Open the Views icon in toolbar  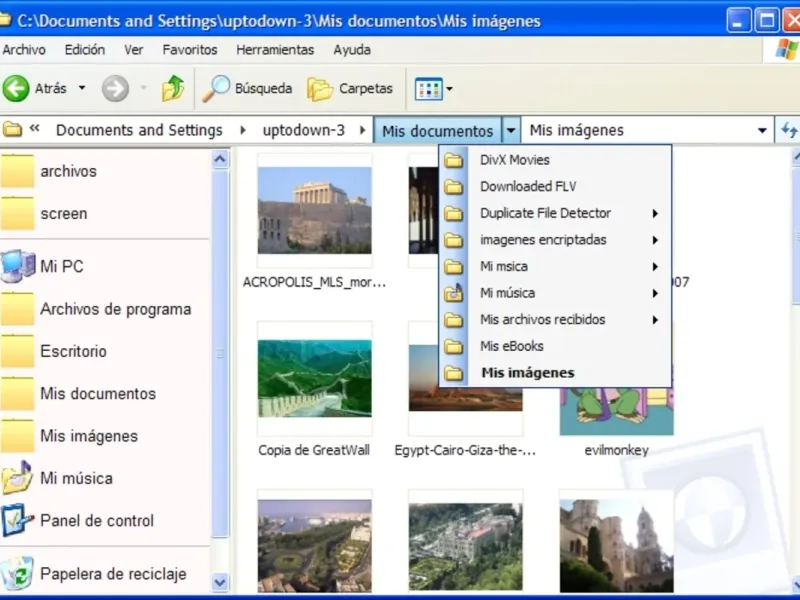pos(429,89)
